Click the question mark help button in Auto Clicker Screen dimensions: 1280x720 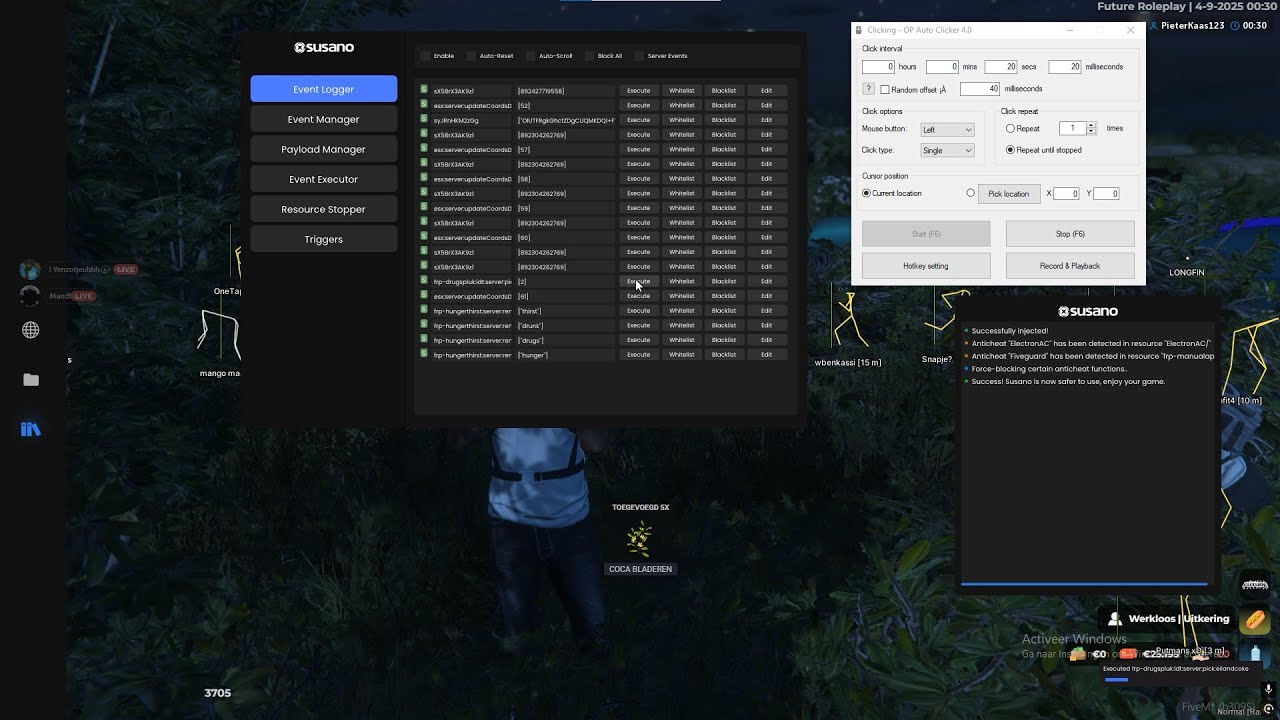(x=869, y=89)
